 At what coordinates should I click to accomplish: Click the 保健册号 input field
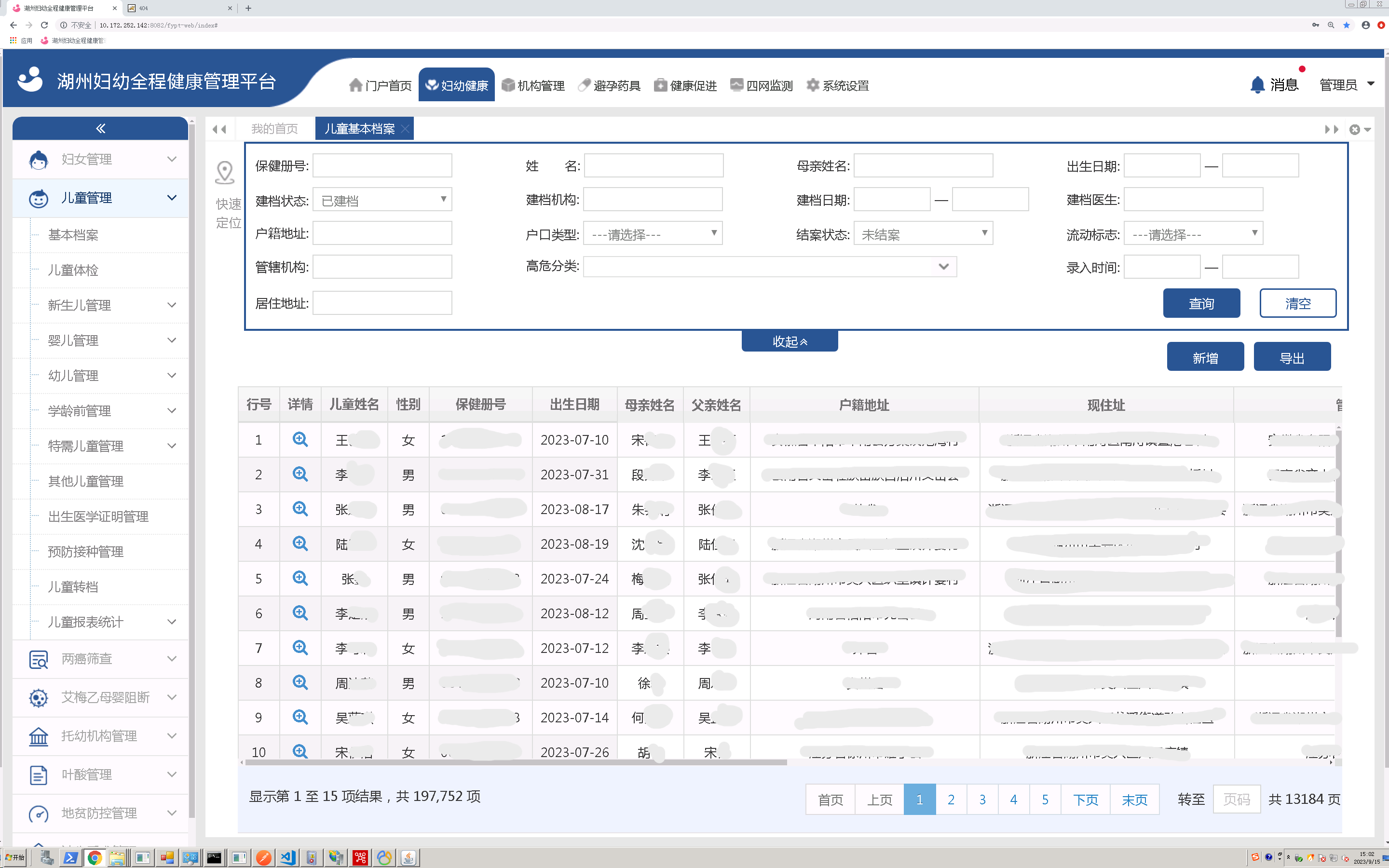coord(382,165)
